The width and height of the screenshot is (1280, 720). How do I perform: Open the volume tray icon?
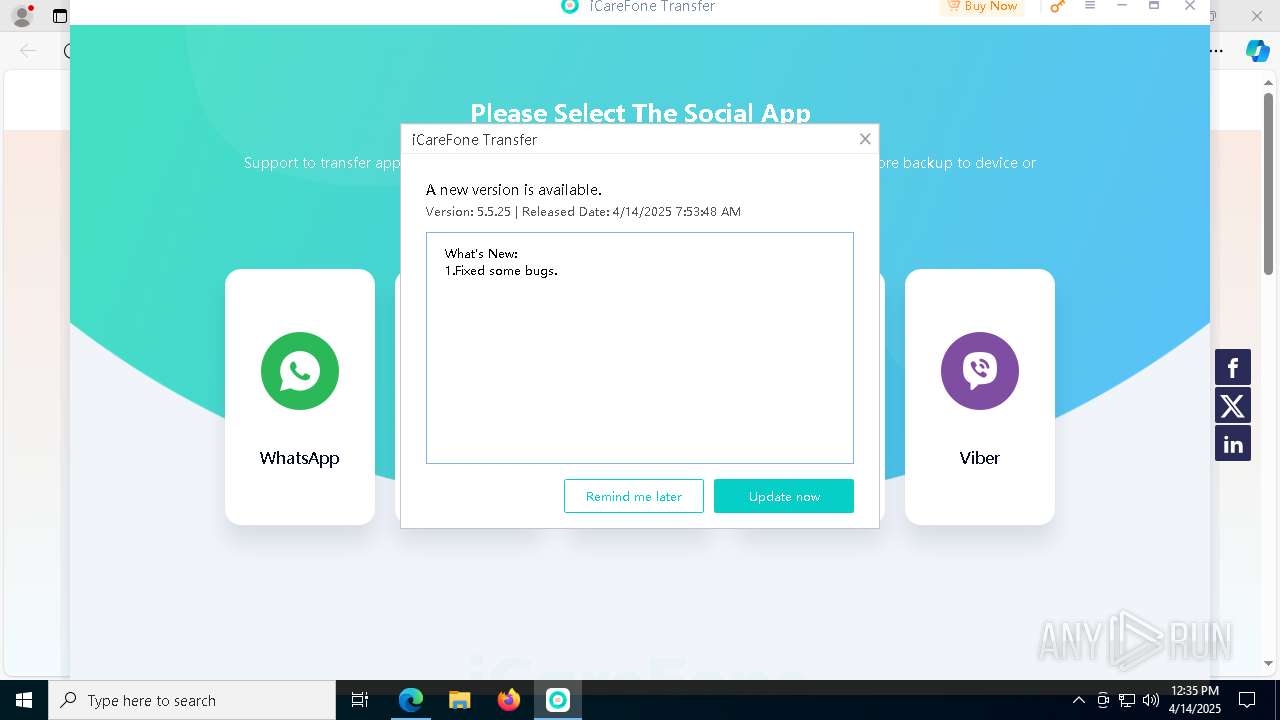coord(1151,700)
